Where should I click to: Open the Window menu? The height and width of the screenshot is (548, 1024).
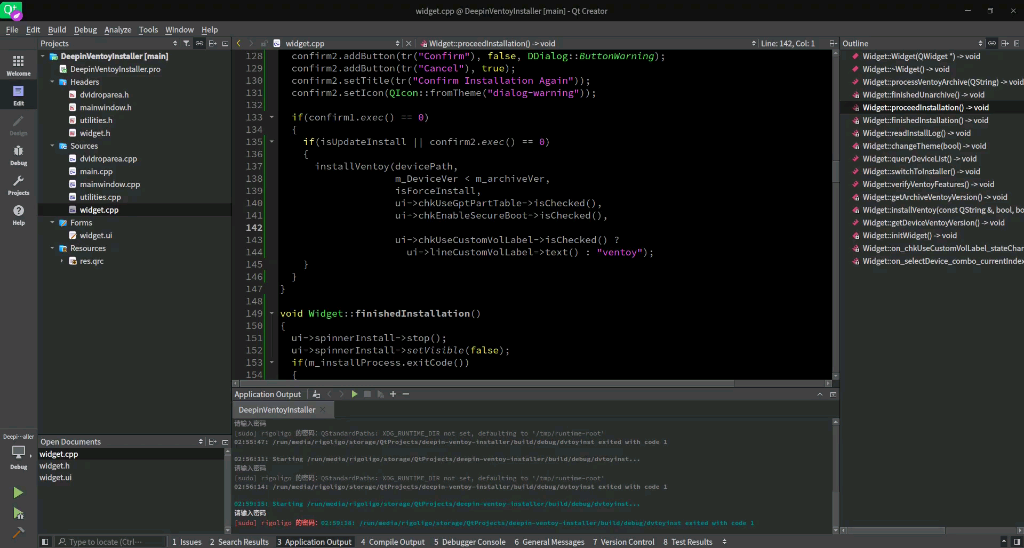point(179,29)
